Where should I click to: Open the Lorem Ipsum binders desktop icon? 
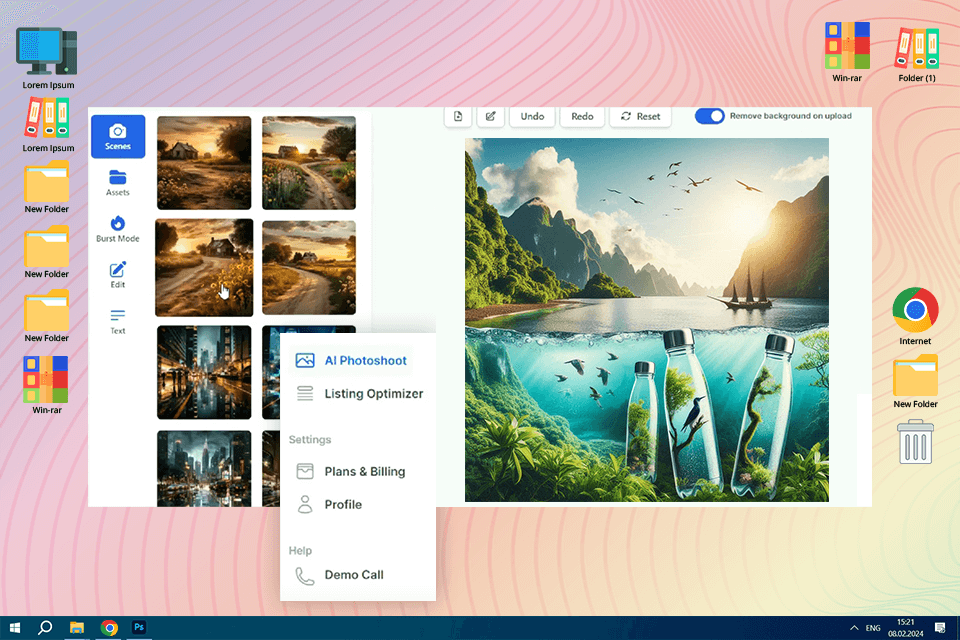[48, 125]
